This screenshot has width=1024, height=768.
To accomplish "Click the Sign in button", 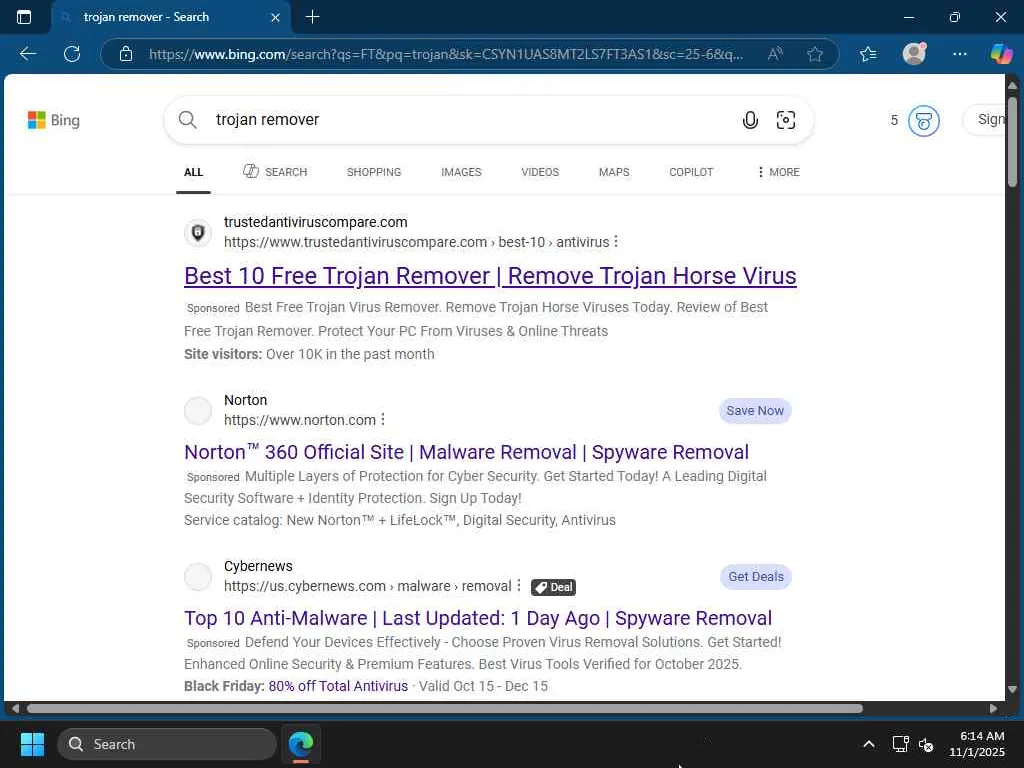I will coord(984,120).
